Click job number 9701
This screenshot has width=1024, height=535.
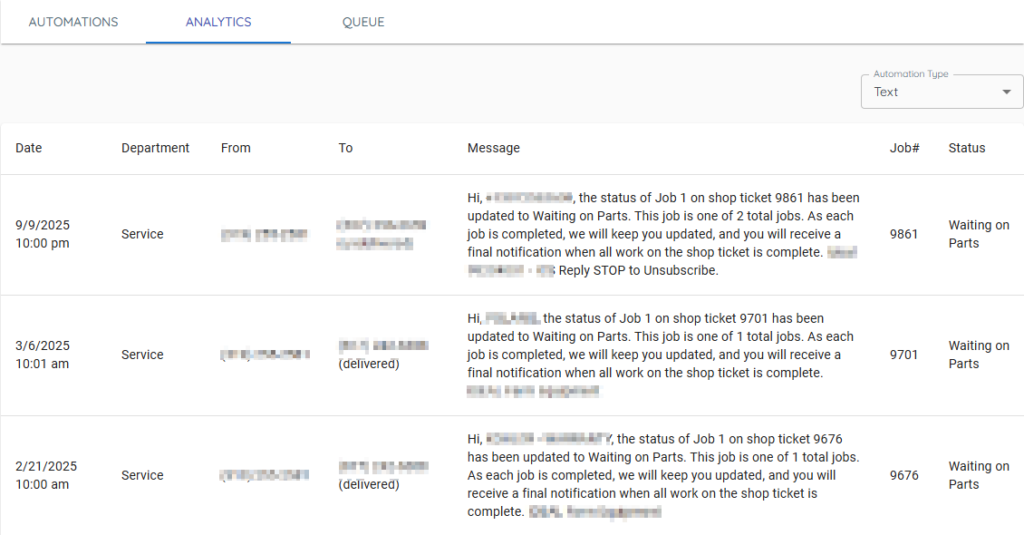[904, 355]
